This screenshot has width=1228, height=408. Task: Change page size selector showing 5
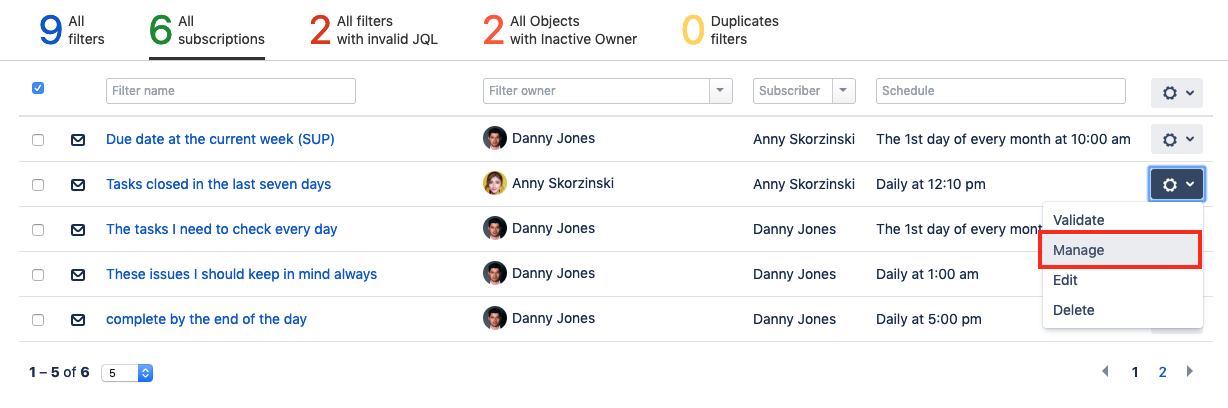point(127,373)
